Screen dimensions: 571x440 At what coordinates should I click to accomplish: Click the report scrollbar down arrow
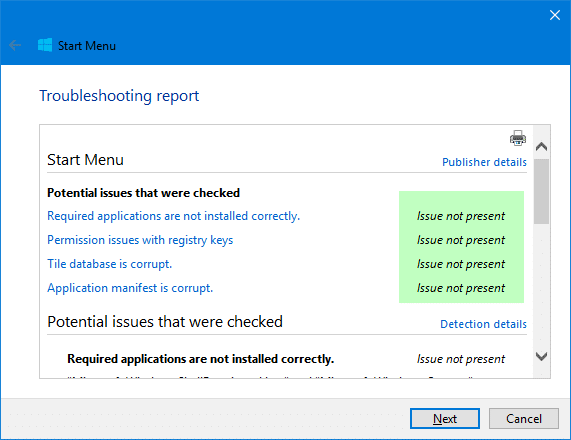[x=542, y=356]
